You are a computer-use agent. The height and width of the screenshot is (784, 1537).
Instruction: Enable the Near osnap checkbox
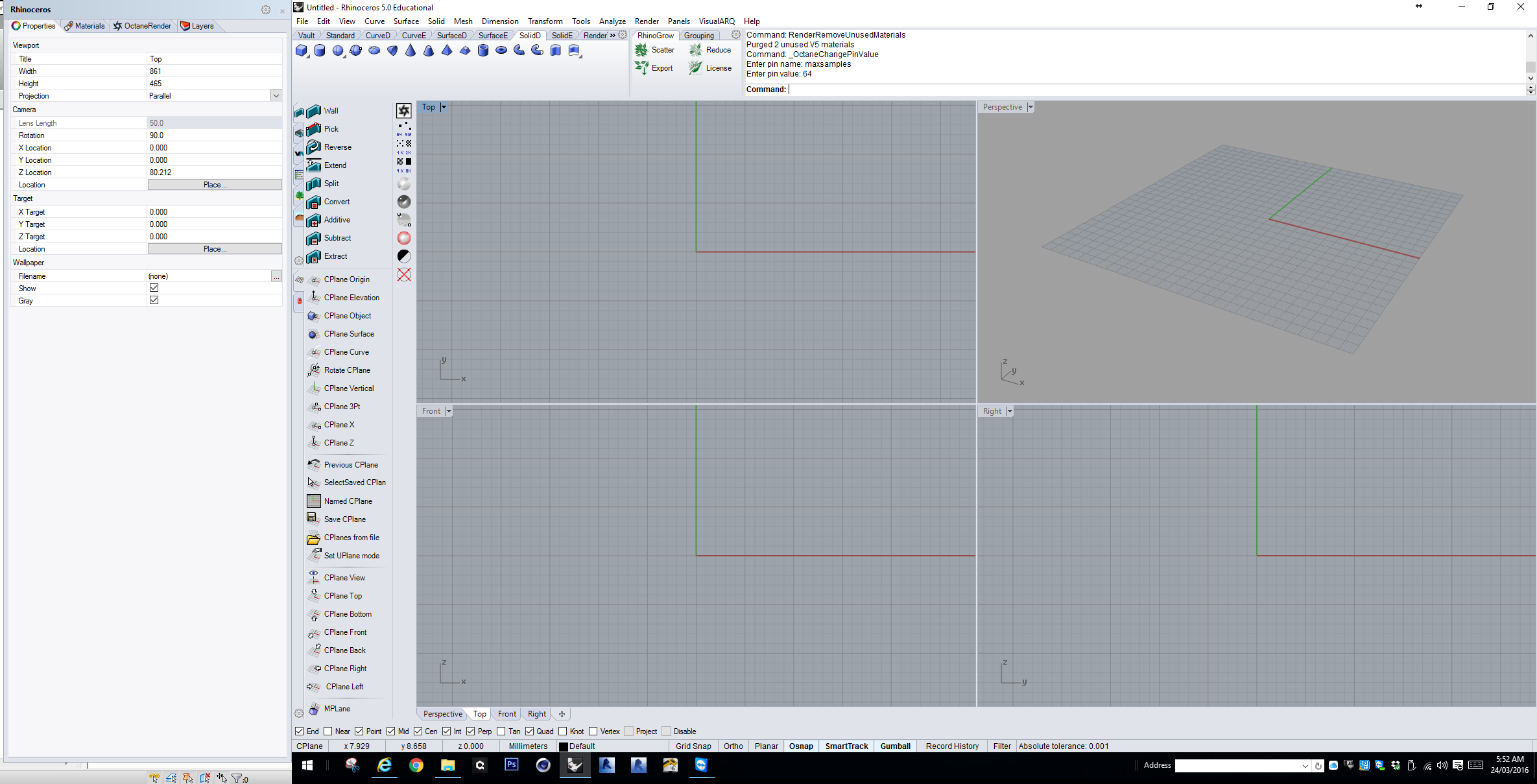tap(328, 731)
